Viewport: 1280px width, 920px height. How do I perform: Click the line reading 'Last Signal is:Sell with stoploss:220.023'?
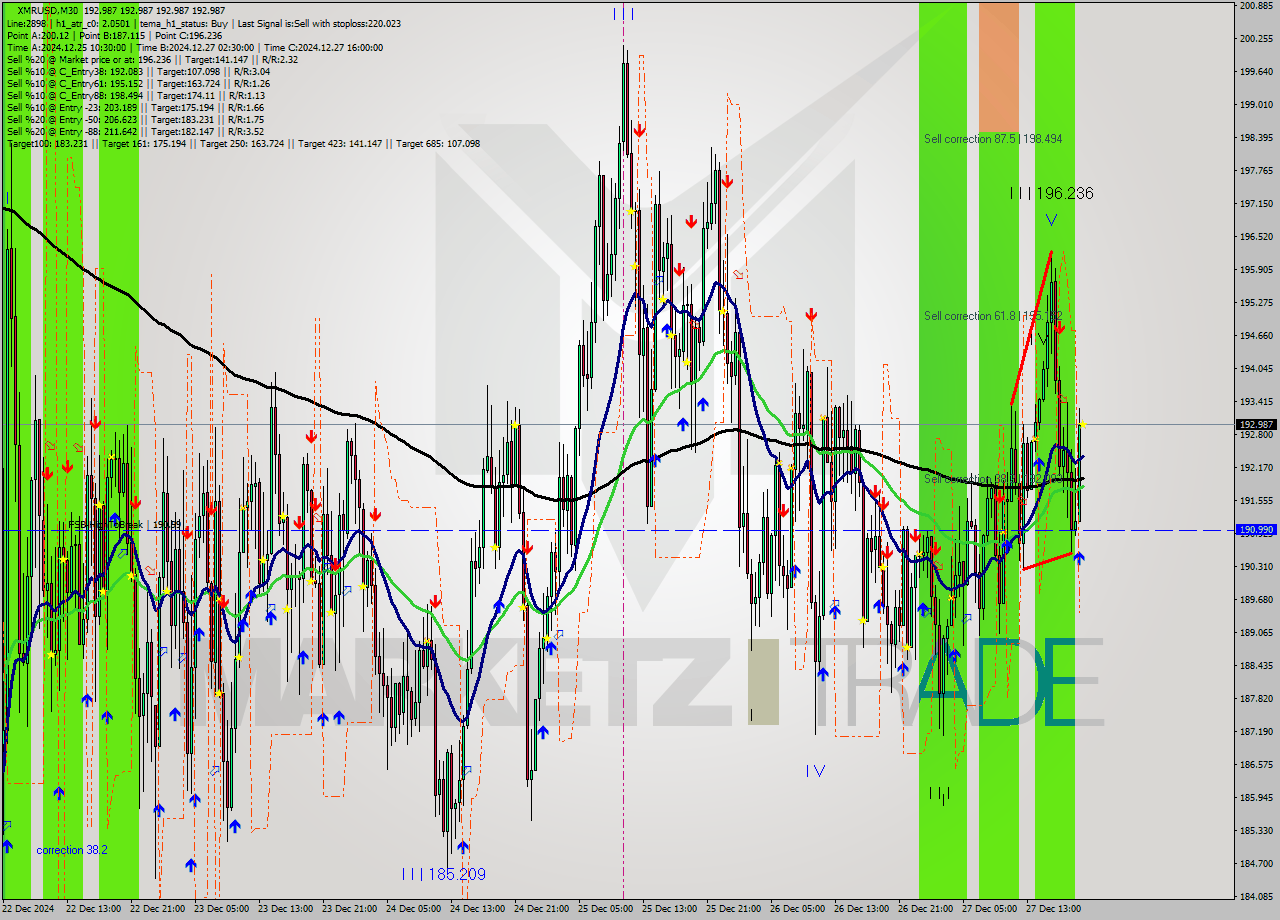point(318,23)
